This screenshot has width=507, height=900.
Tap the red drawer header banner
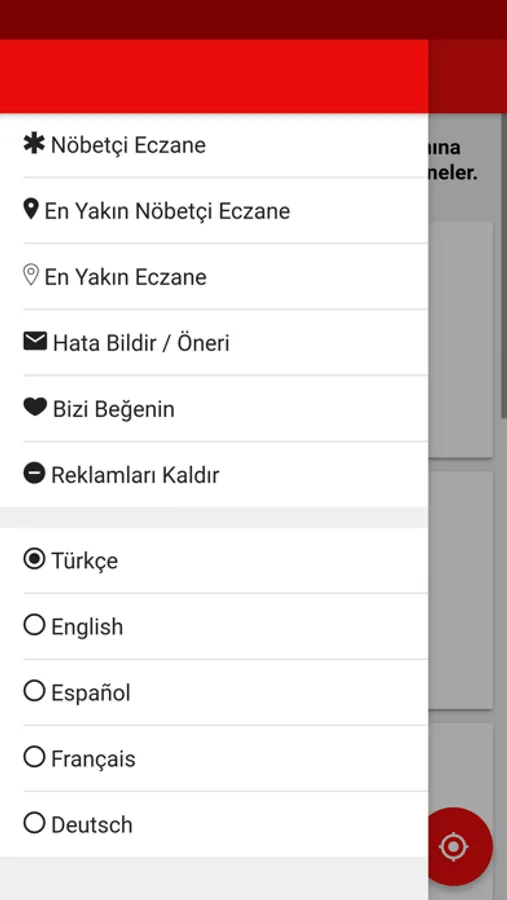pos(214,76)
